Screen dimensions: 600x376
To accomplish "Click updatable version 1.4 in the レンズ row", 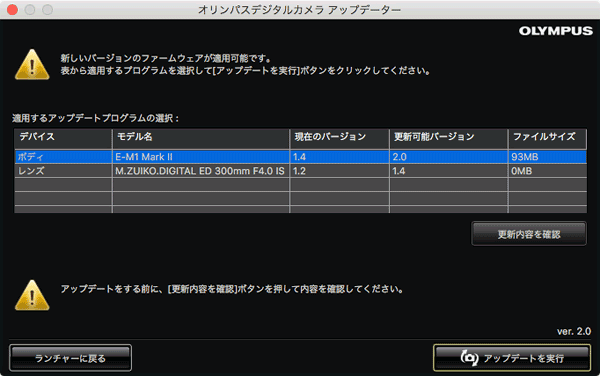I will [x=449, y=171].
